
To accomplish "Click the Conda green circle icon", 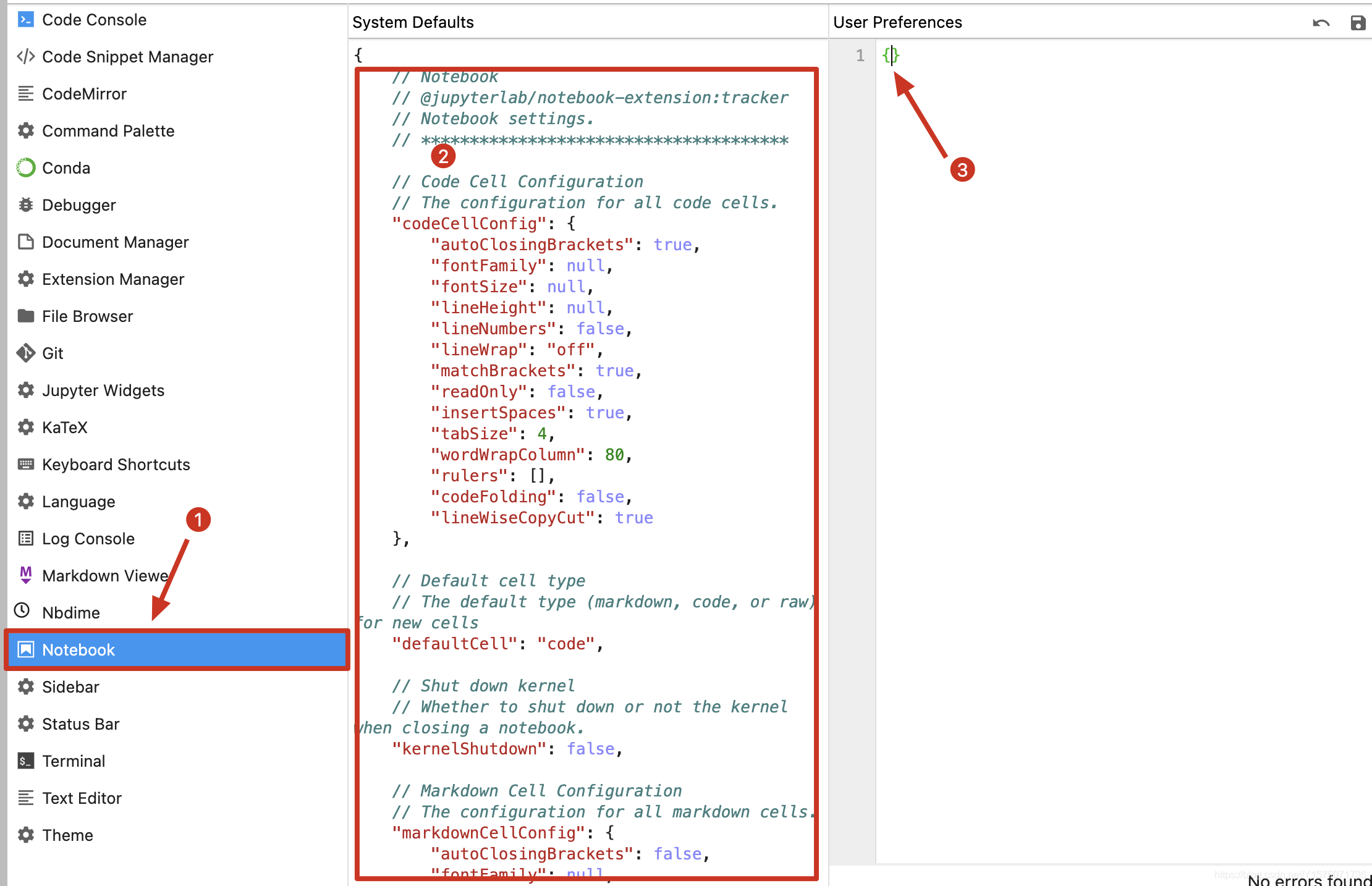I will tap(25, 167).
